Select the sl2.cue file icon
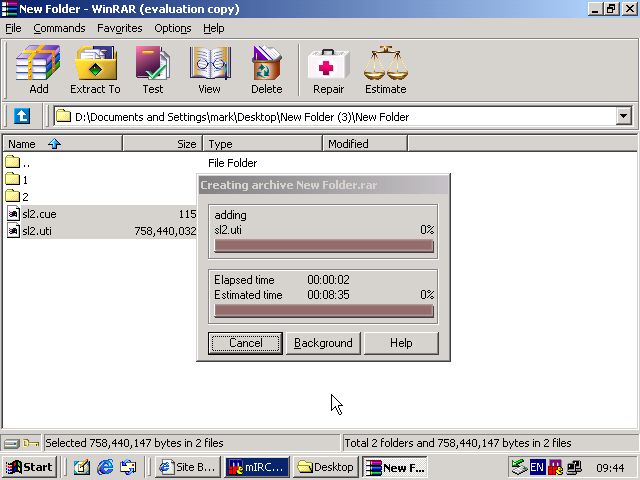This screenshot has height=480, width=640. click(x=13, y=213)
